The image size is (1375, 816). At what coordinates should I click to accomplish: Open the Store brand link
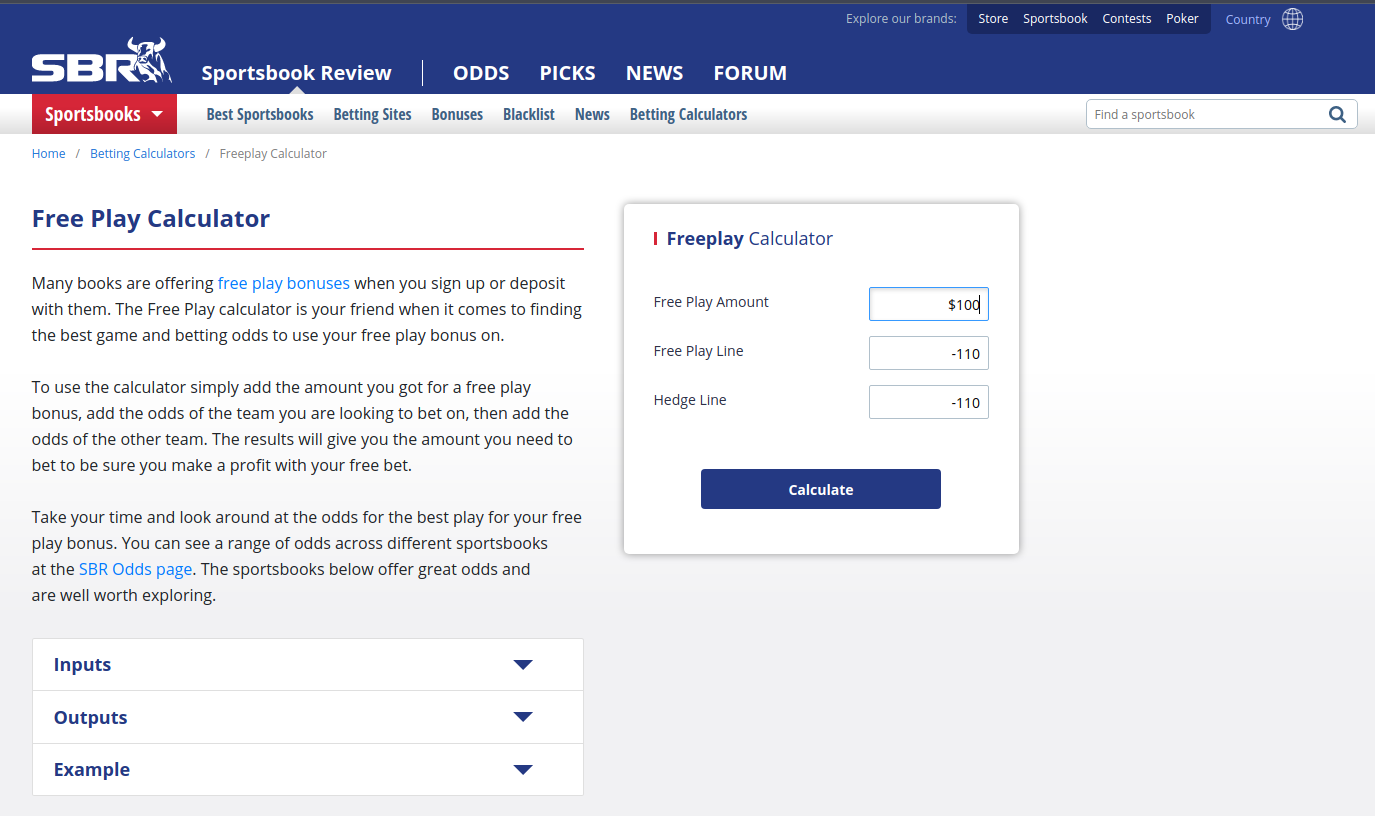point(993,19)
